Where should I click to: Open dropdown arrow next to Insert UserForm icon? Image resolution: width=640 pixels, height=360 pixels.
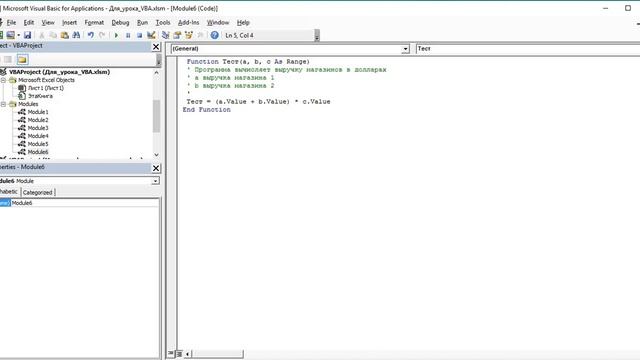[18, 36]
